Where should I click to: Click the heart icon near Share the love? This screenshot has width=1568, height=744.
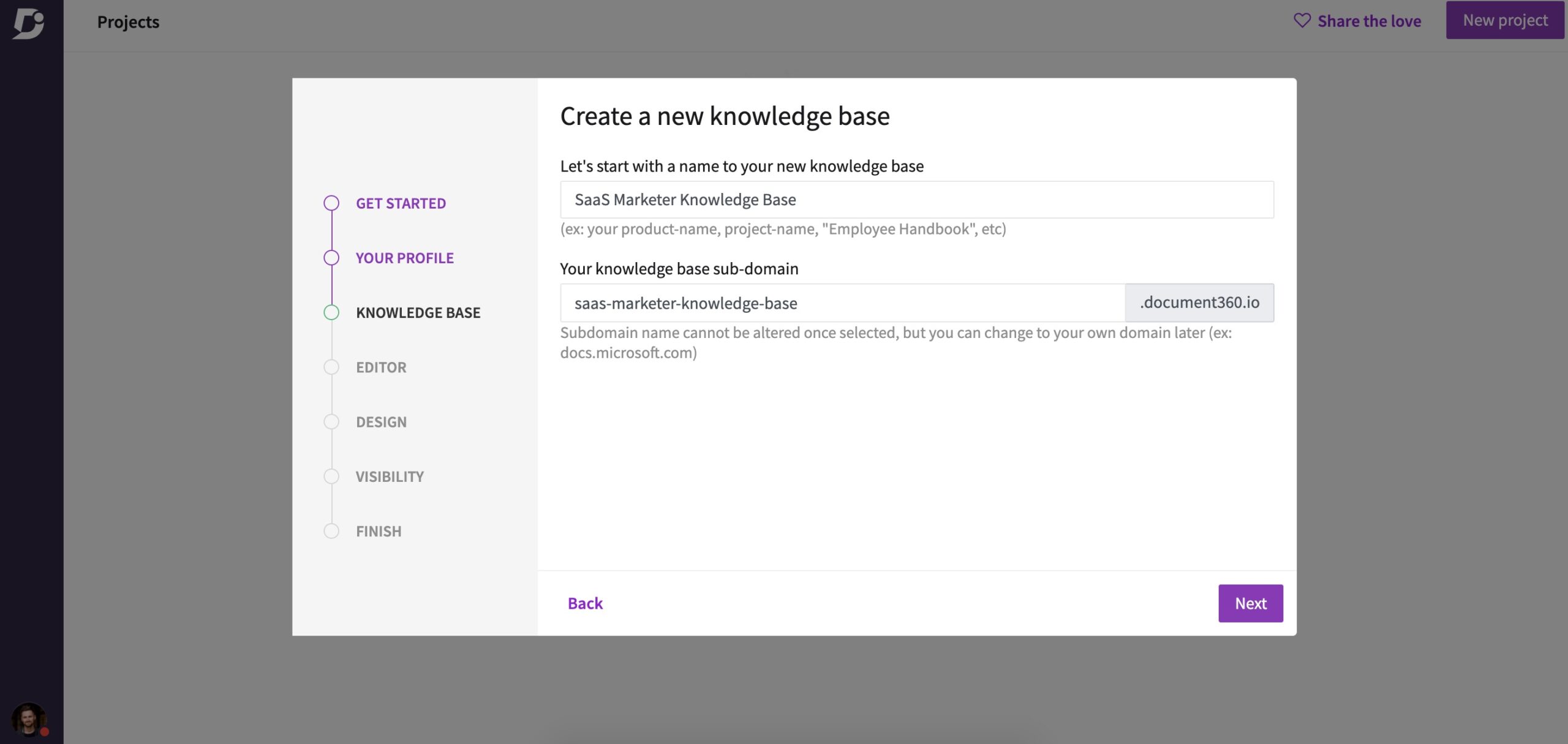(1302, 21)
